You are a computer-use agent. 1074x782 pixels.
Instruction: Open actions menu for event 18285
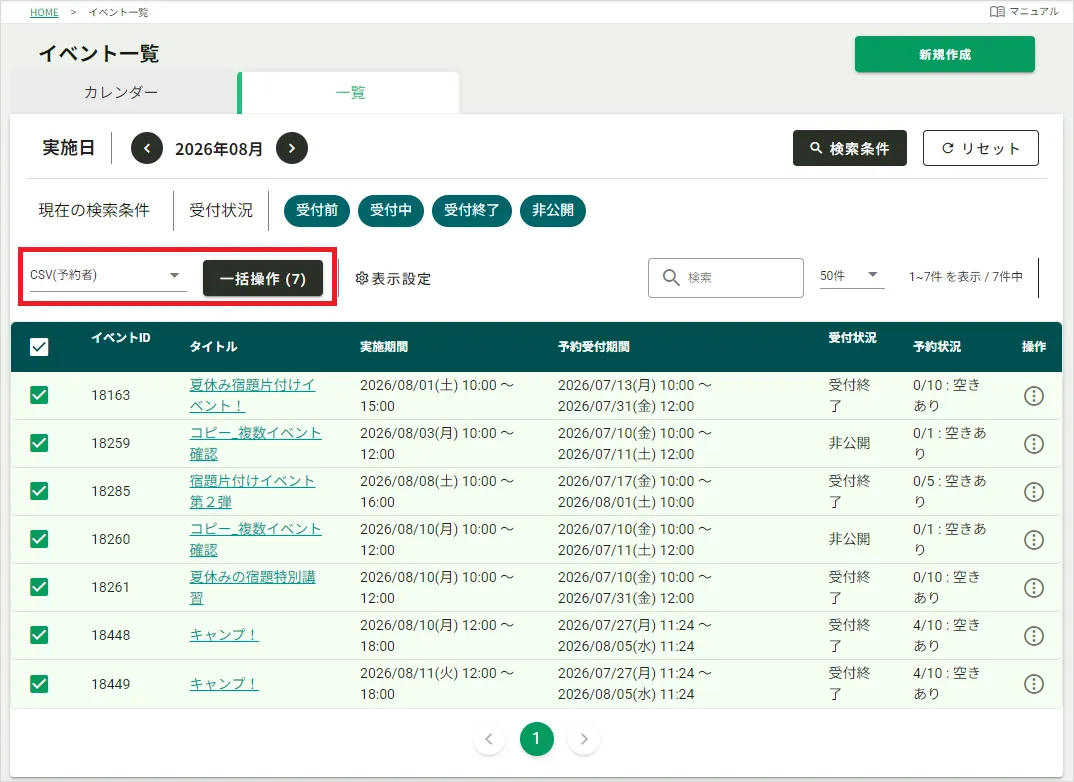point(1034,492)
